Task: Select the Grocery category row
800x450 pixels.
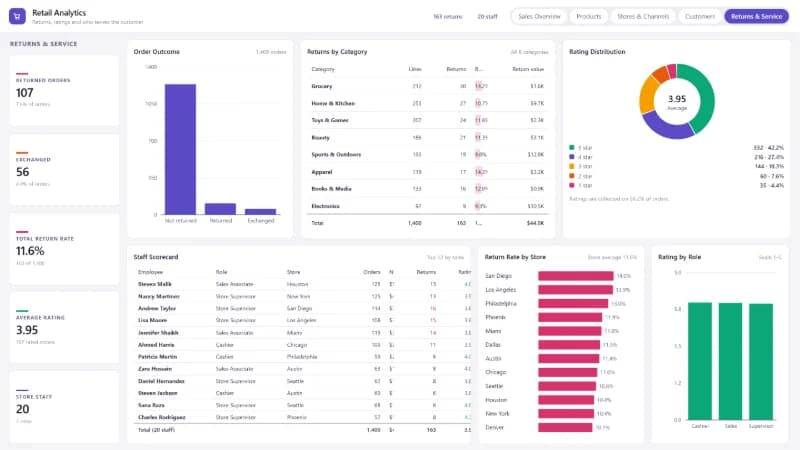Action: pyautogui.click(x=428, y=86)
